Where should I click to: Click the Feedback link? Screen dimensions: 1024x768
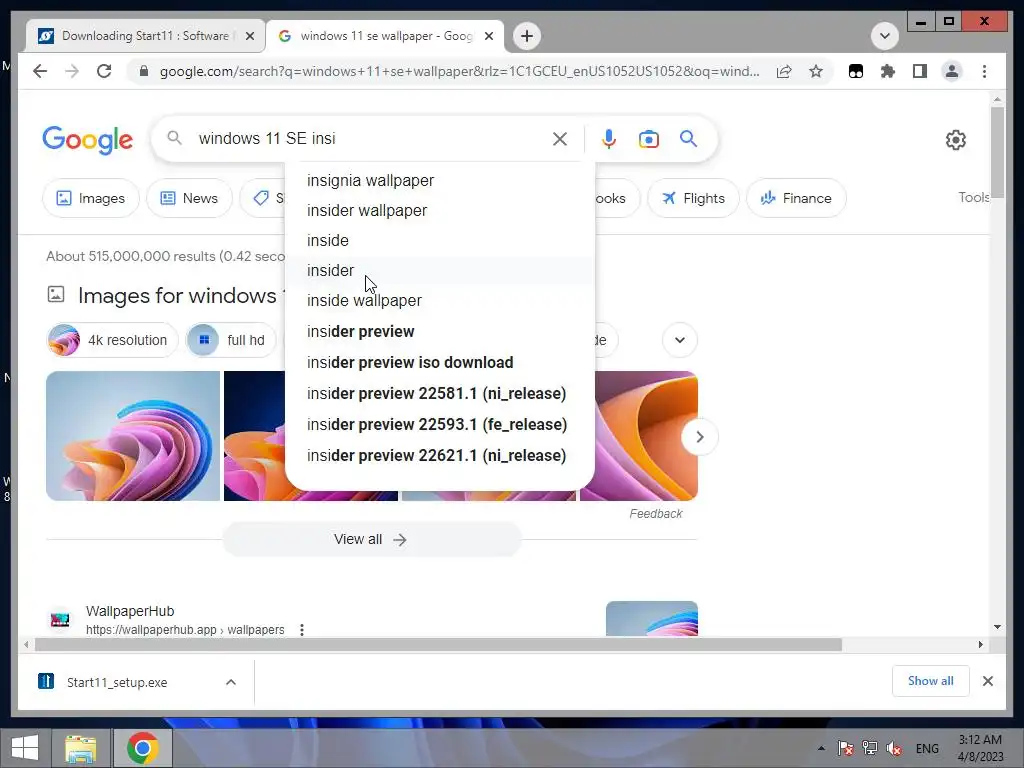(x=656, y=514)
